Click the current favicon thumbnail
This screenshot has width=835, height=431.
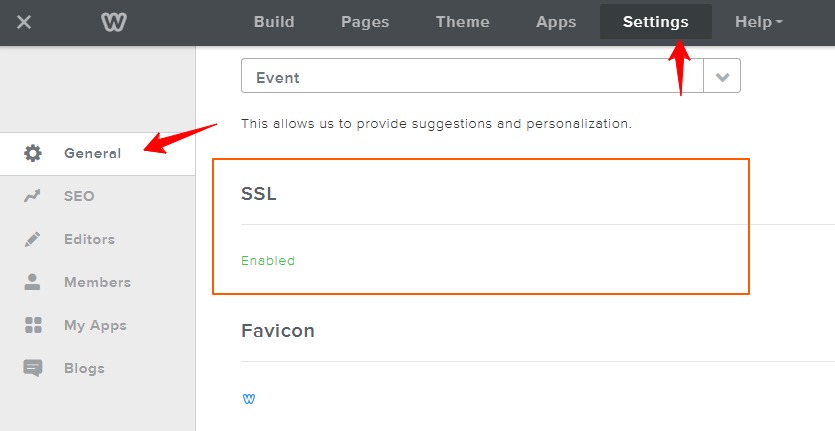249,399
